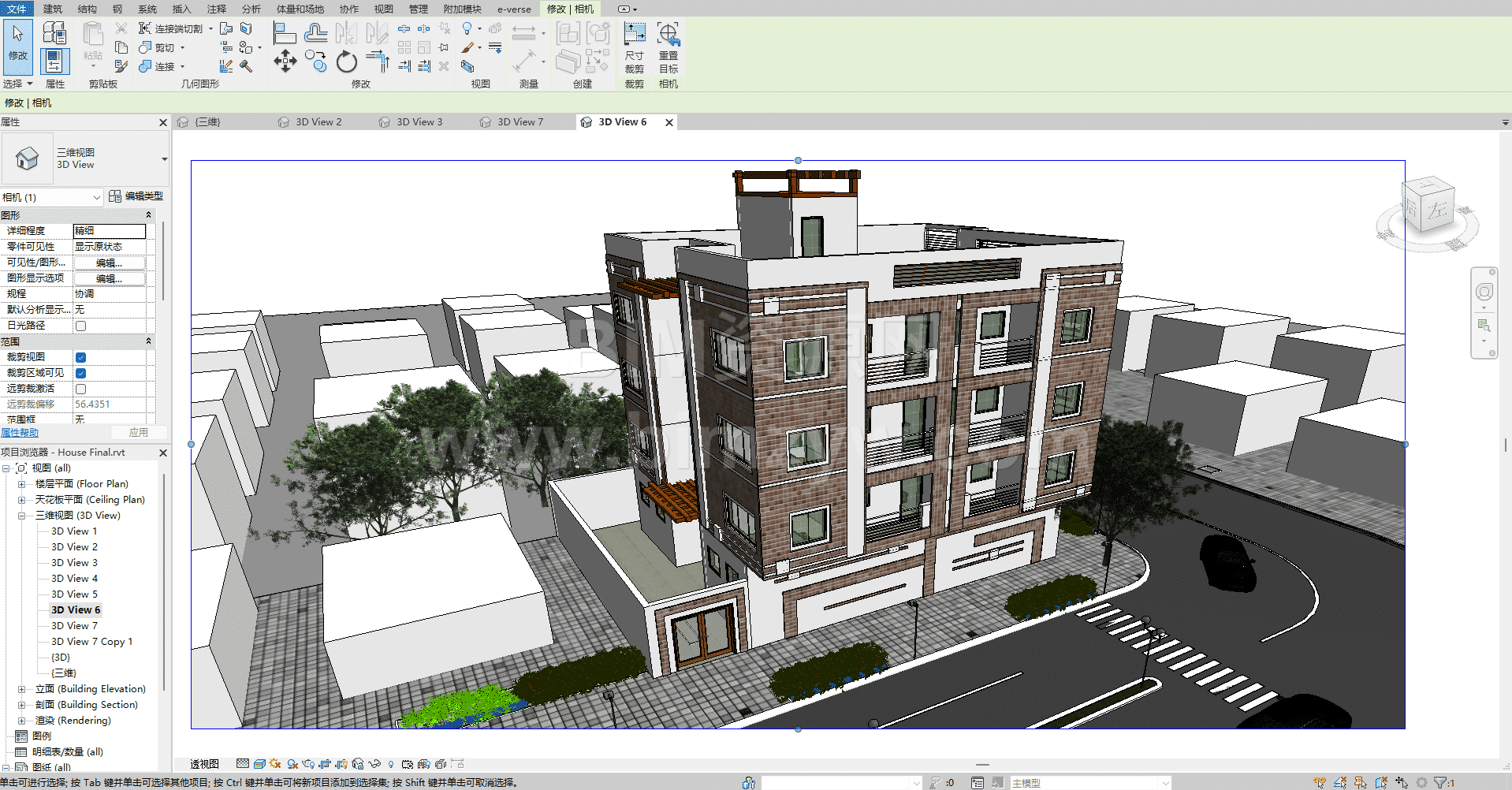Expand 剖面 (Building Section) tree node

[x=22, y=705]
